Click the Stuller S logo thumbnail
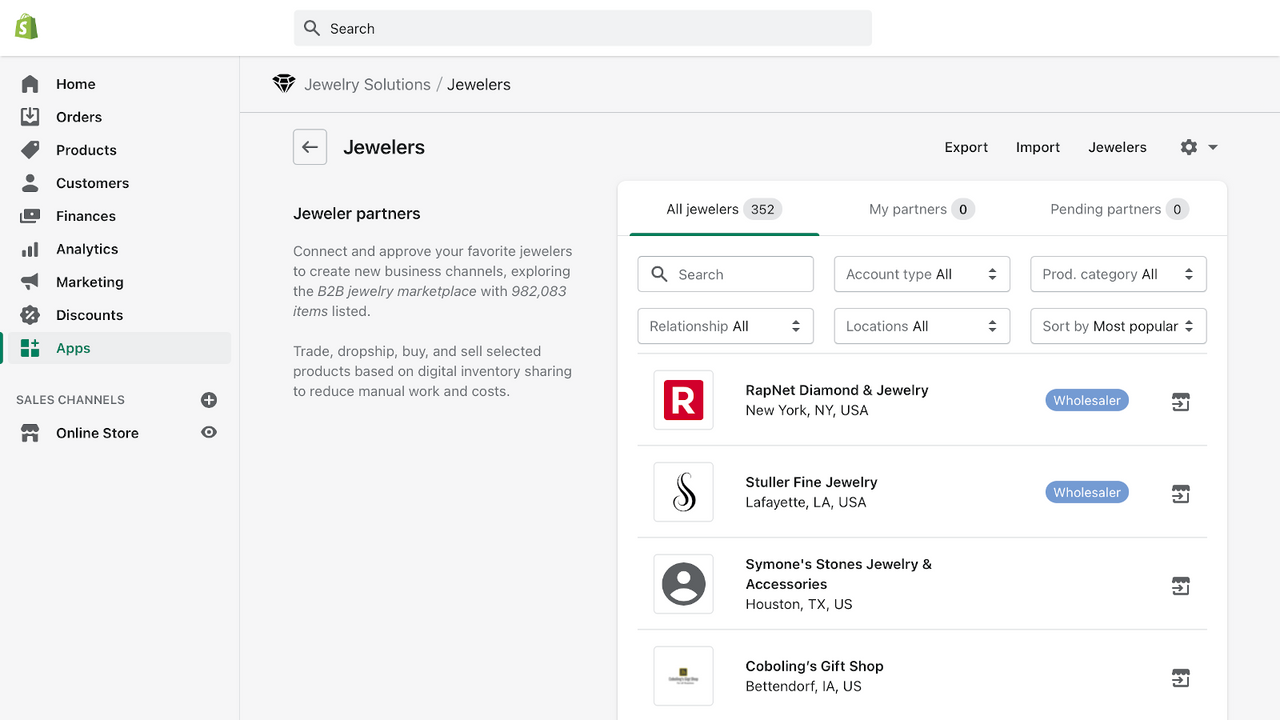Viewport: 1280px width, 720px height. (684, 492)
